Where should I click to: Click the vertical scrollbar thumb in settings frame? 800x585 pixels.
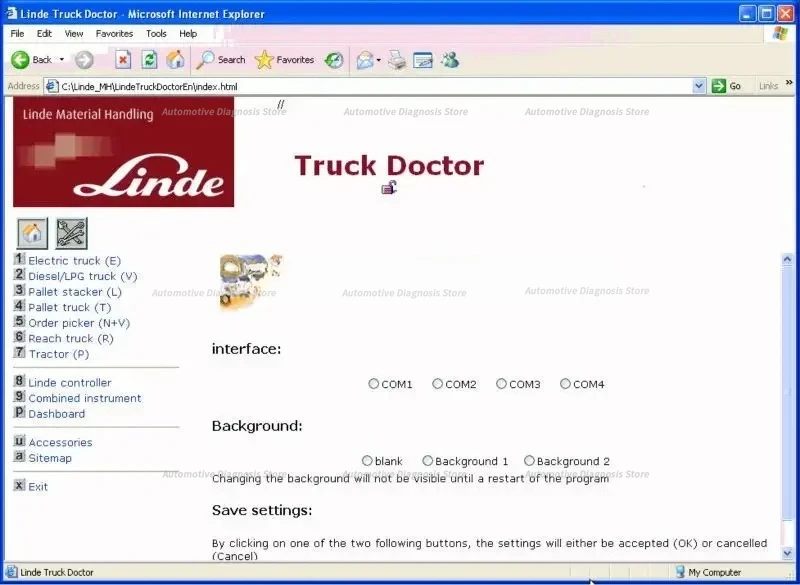pyautogui.click(x=787, y=391)
